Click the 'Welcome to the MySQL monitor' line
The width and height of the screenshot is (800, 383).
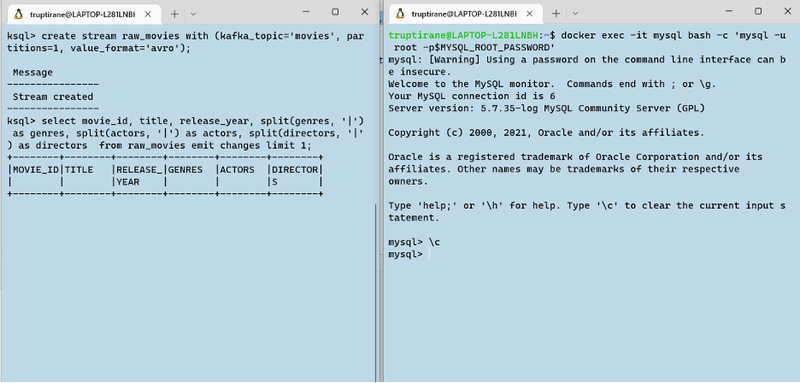552,84
